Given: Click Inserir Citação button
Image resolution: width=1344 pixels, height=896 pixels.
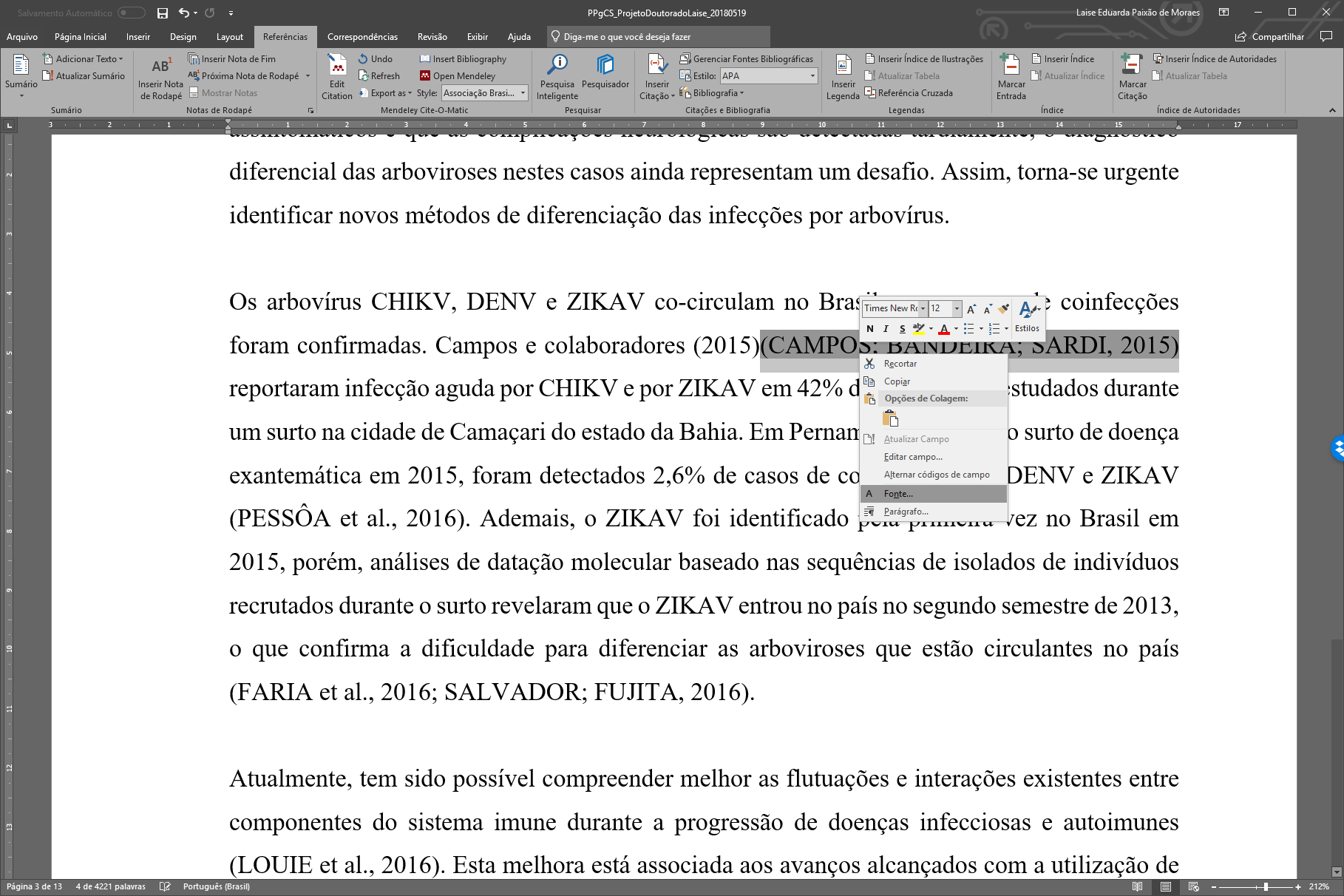Looking at the screenshot, I should tap(657, 77).
